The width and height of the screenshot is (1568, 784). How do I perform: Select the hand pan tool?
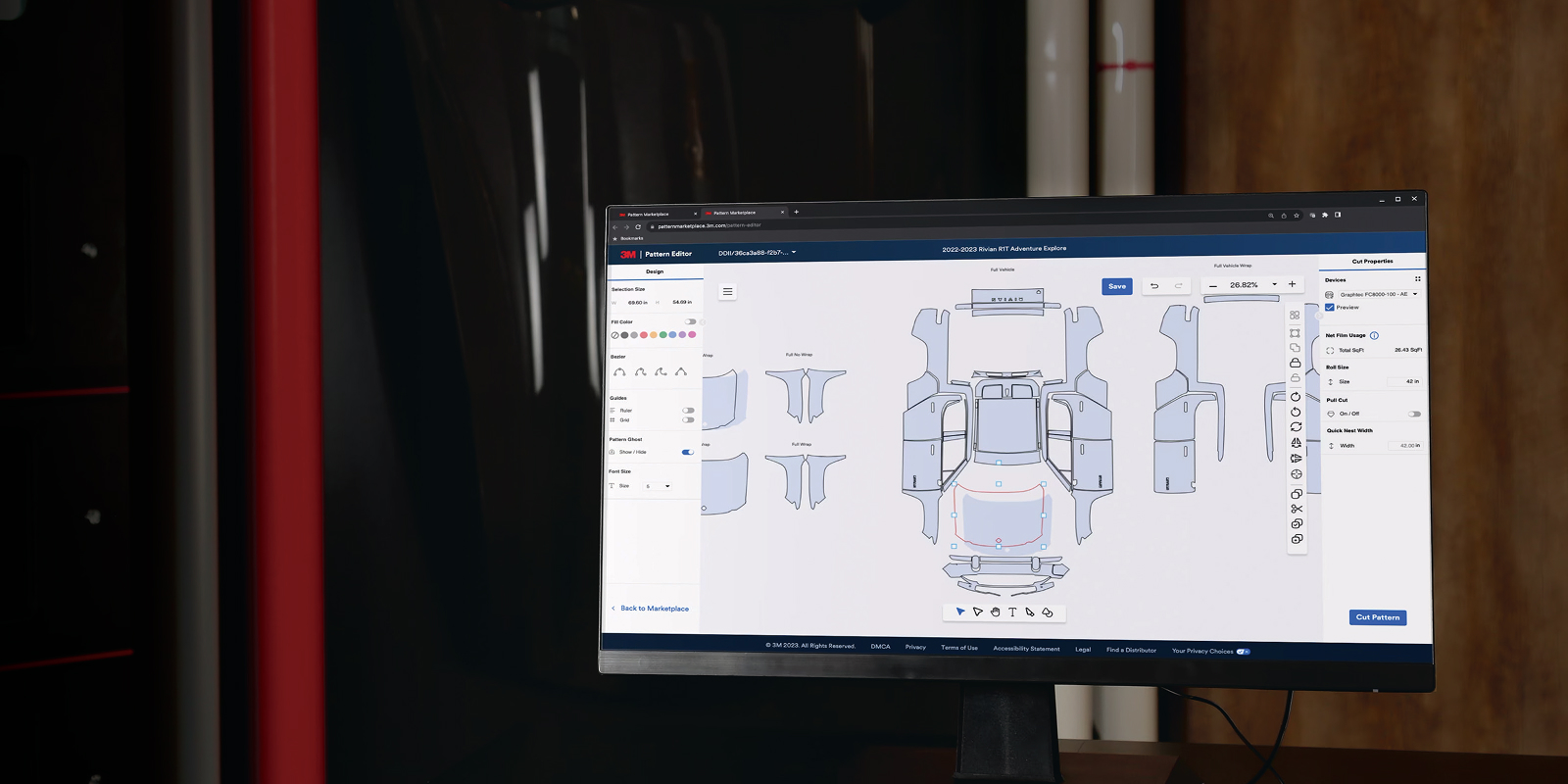click(995, 612)
